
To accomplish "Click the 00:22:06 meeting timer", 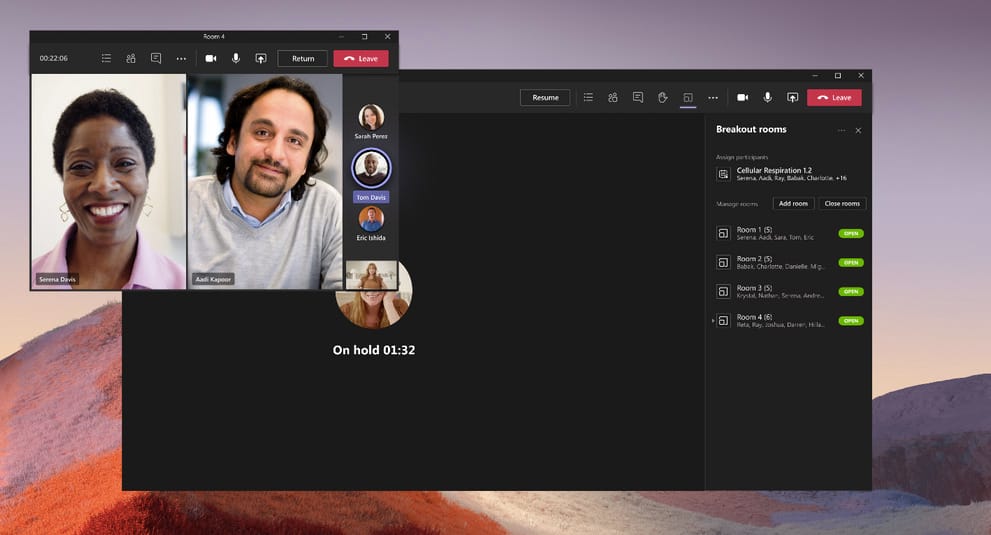I will (x=54, y=58).
